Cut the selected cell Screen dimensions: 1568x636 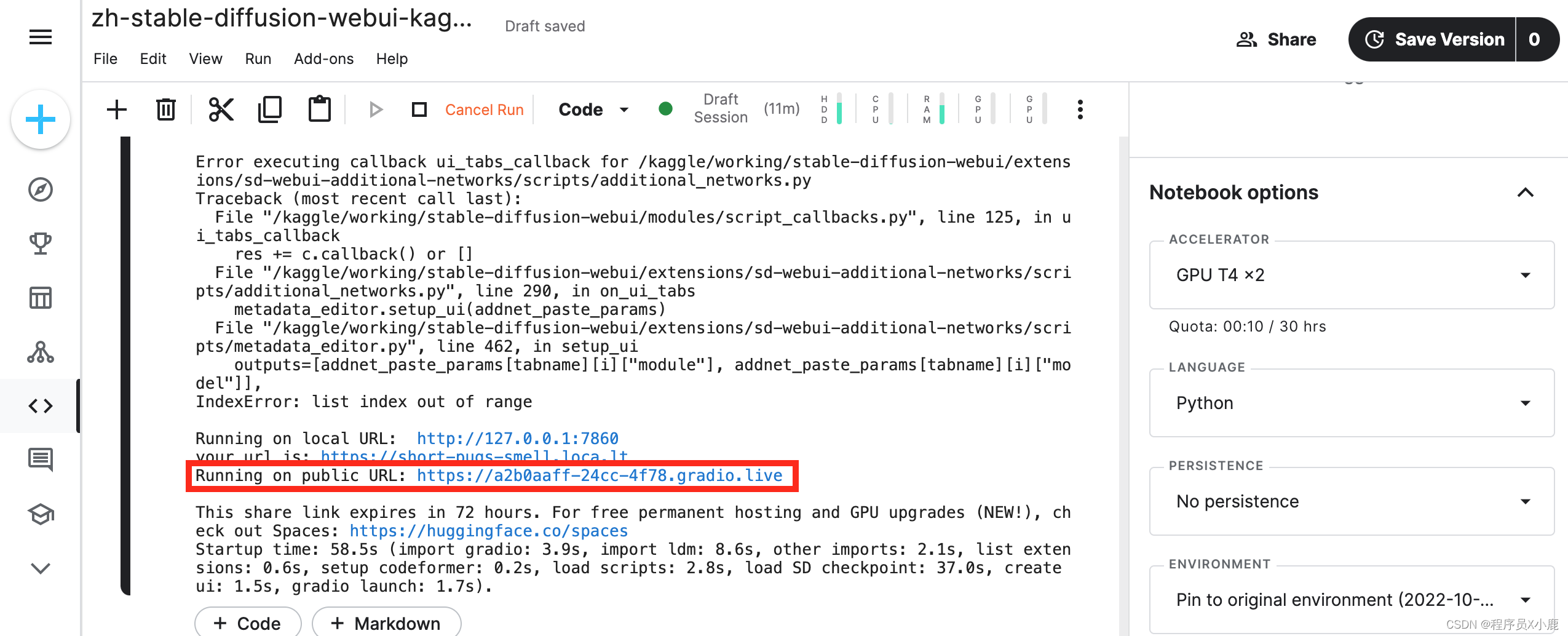(220, 109)
